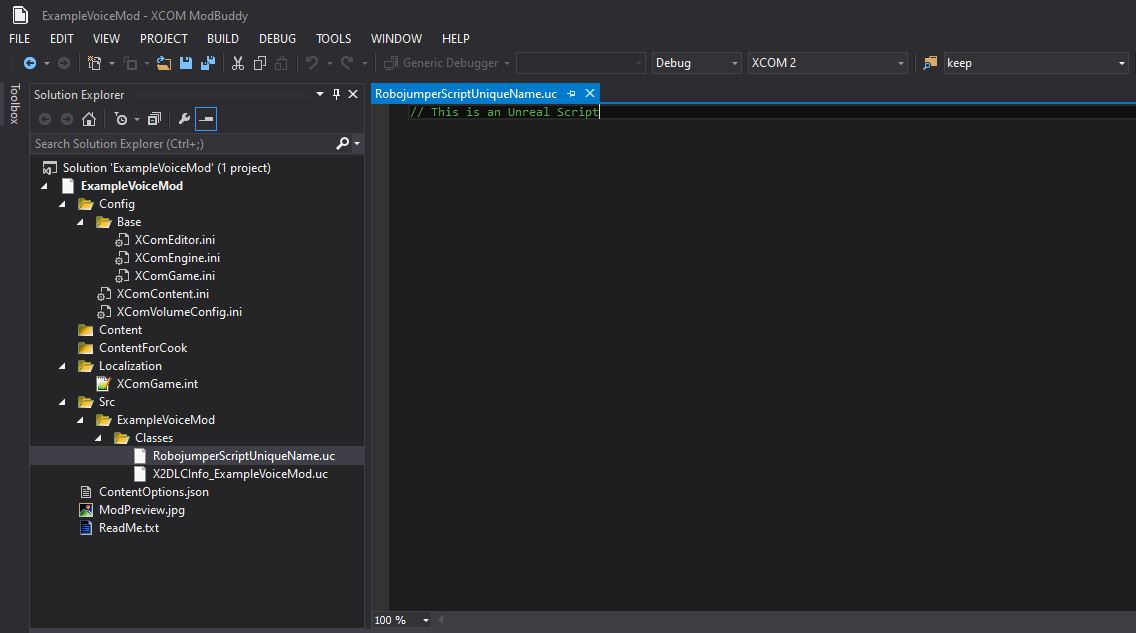Click the Navigate Backward arrow icon
This screenshot has width=1136, height=633.
tap(30, 63)
